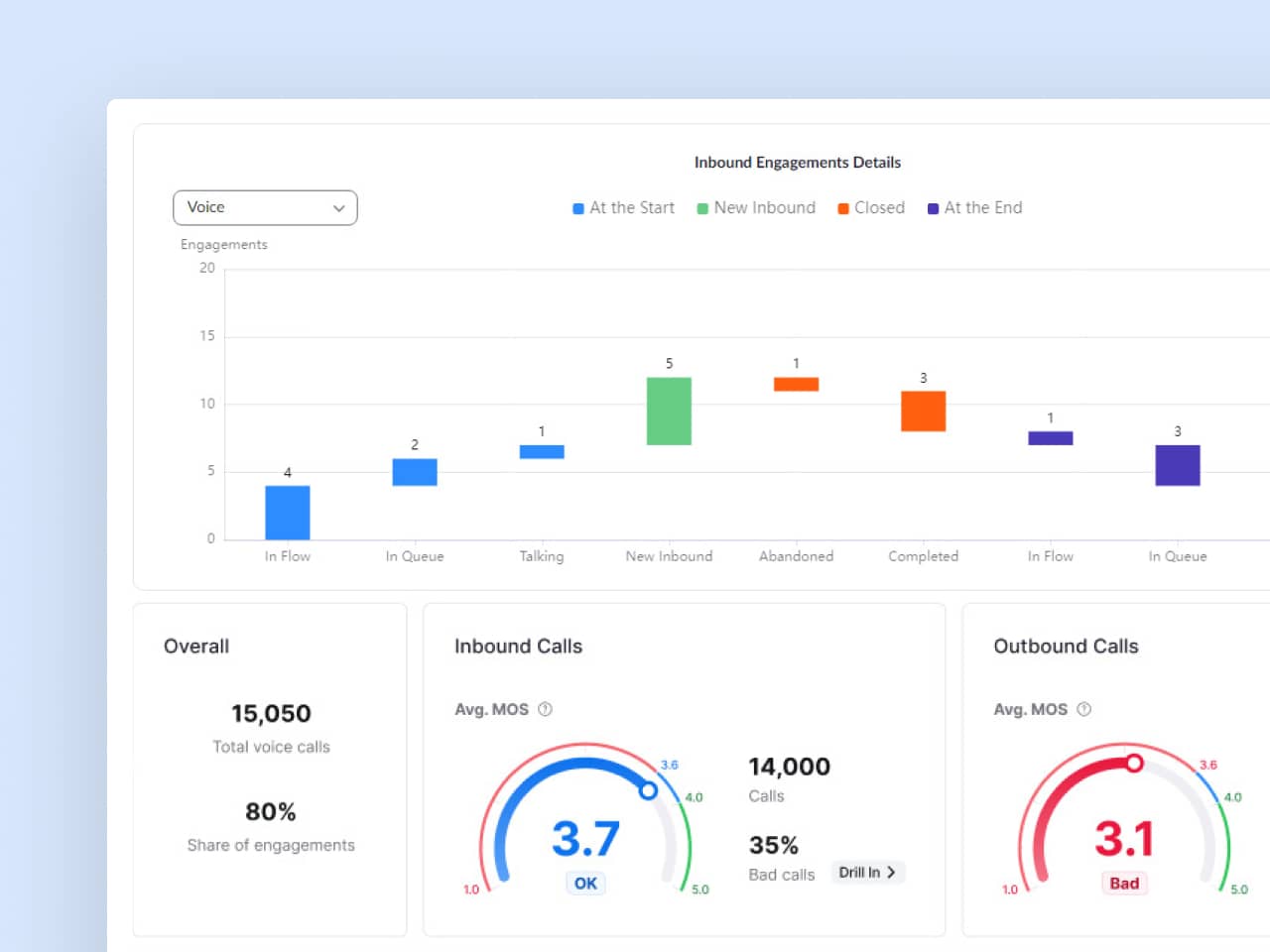Toggle the New Inbound series label
The width and height of the screenshot is (1270, 952).
pos(764,207)
